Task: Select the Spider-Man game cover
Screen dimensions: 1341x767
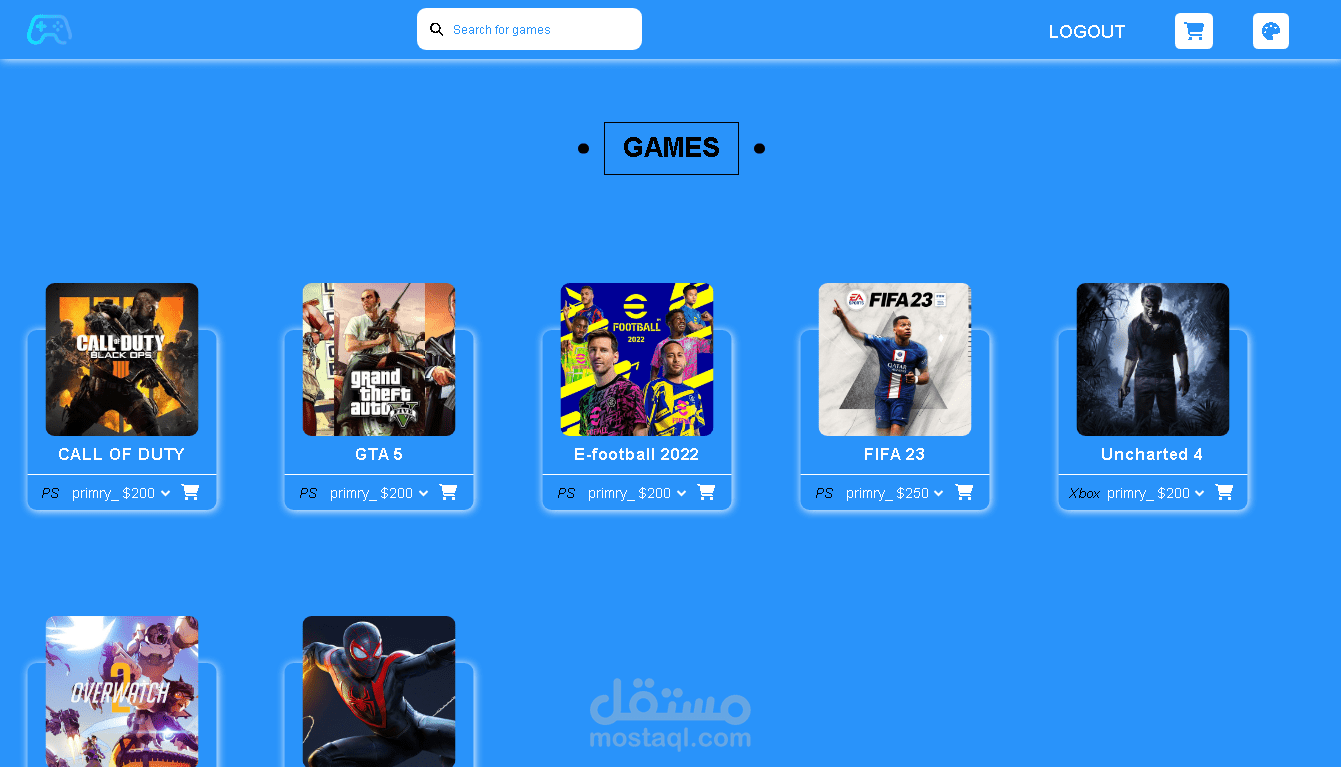Action: pyautogui.click(x=379, y=691)
